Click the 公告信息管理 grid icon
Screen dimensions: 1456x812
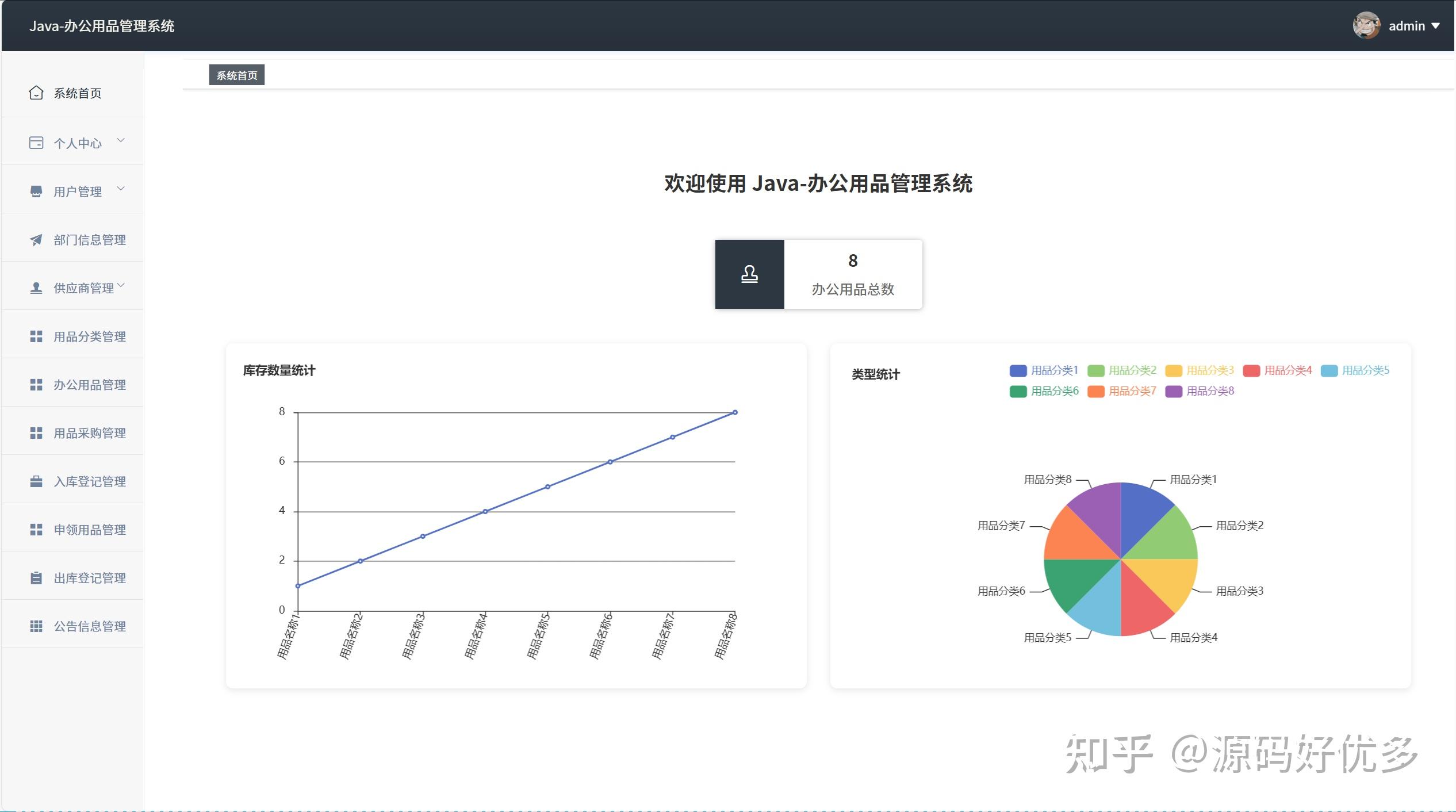click(36, 626)
